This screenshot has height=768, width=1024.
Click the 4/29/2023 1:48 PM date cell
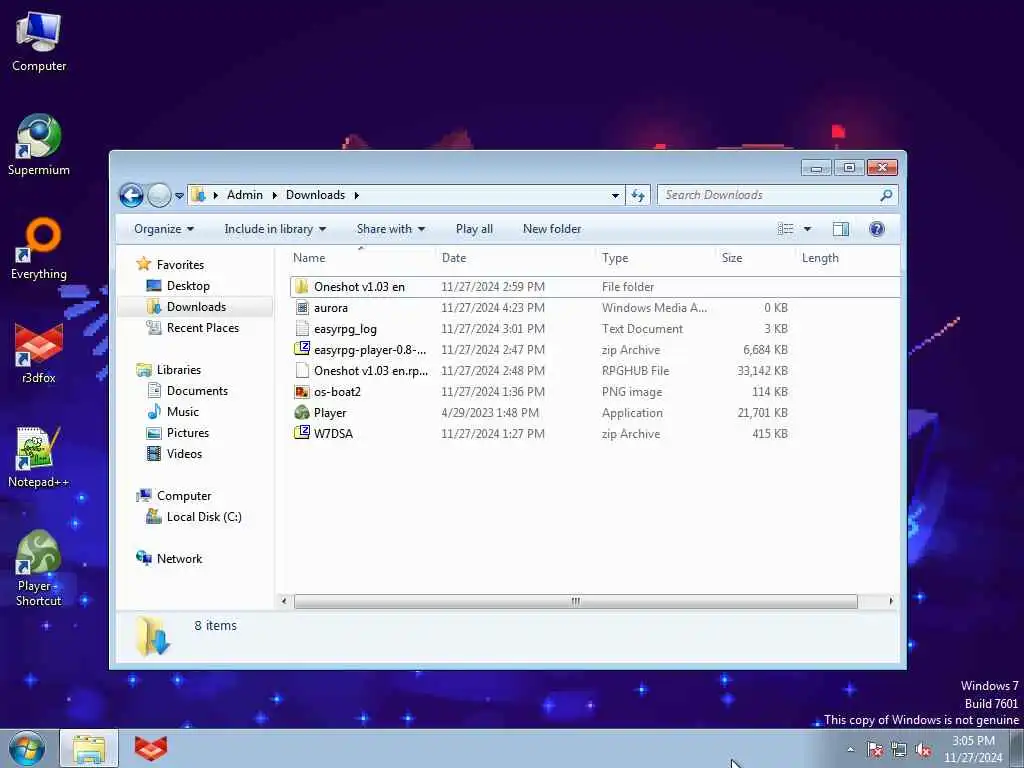490,413
